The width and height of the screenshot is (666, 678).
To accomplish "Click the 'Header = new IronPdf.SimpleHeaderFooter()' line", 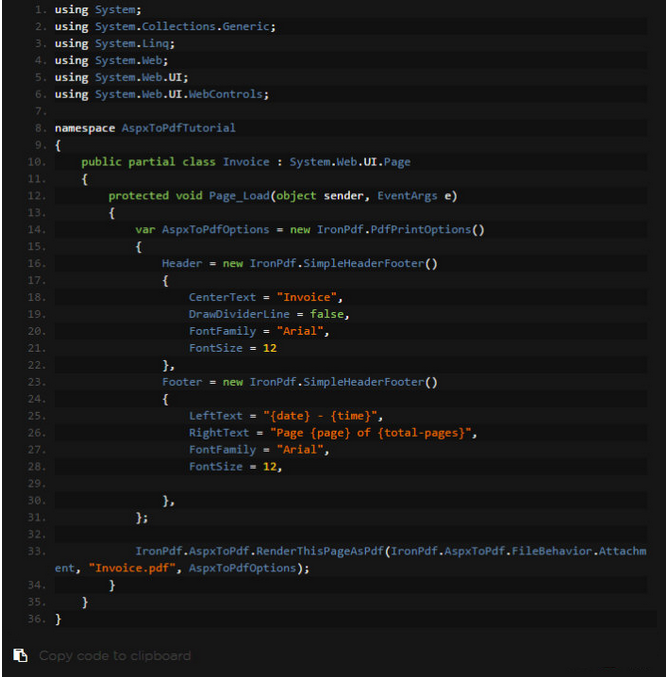I will (x=300, y=263).
